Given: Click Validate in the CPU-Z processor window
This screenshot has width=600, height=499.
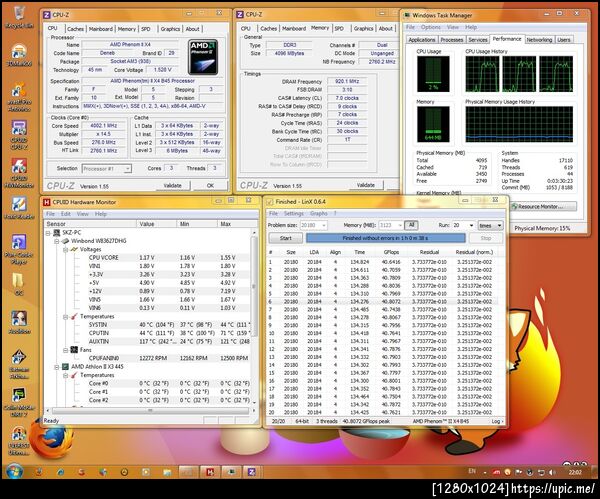Looking at the screenshot, I should [x=173, y=186].
